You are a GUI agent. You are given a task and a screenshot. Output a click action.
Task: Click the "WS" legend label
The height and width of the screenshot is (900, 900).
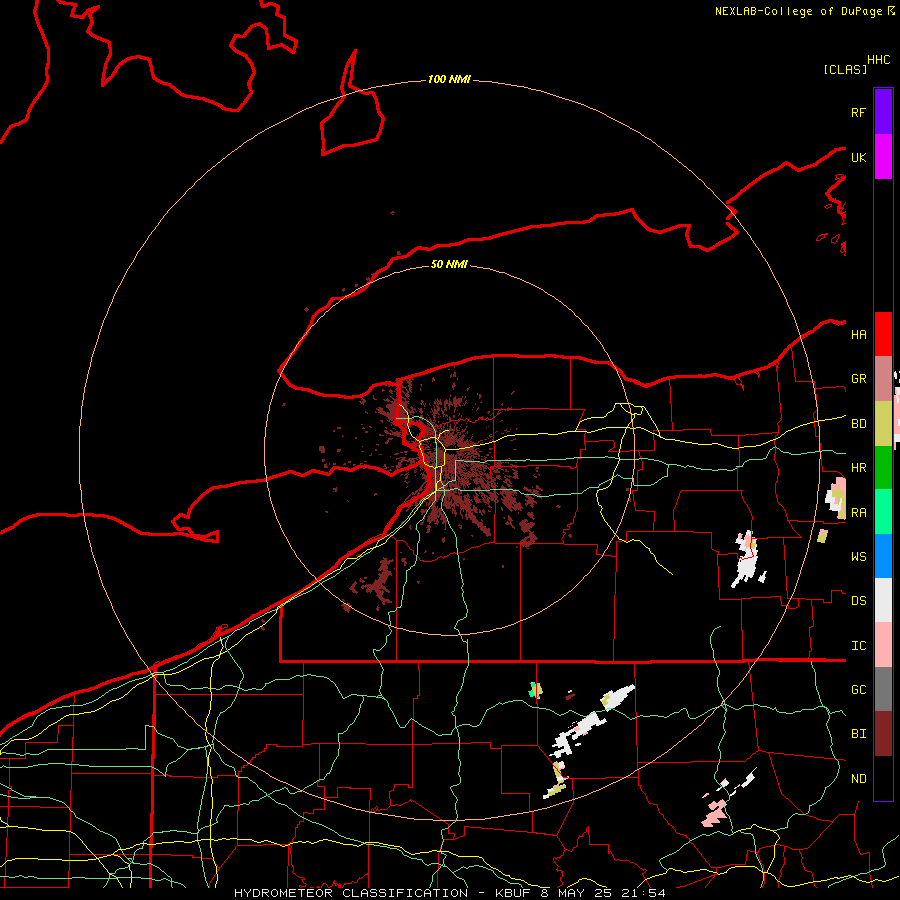[x=858, y=557]
